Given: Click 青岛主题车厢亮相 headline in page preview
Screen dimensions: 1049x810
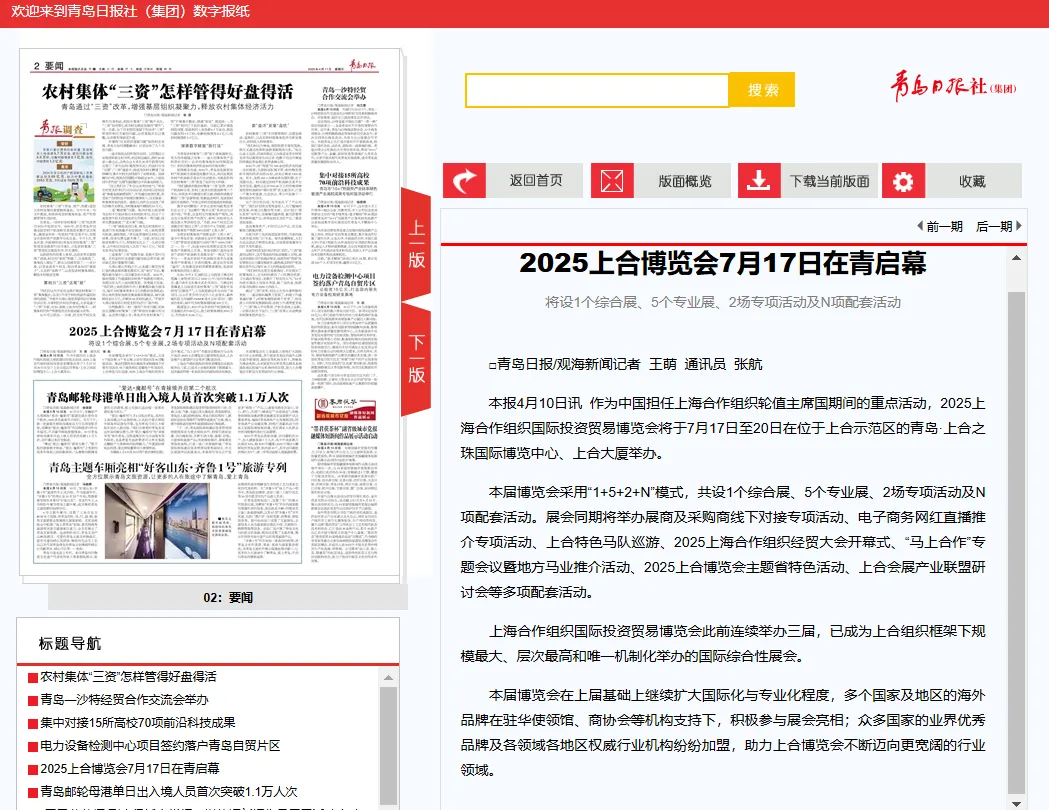Looking at the screenshot, I should click(167, 467).
